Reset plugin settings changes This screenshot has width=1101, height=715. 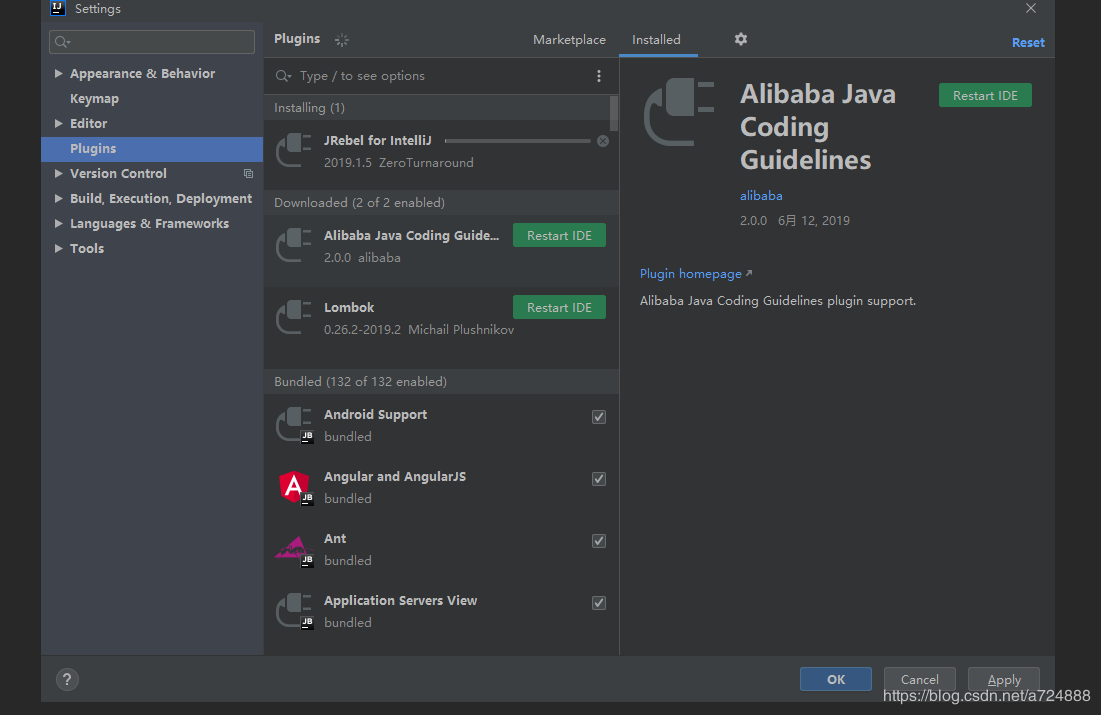tap(1028, 43)
